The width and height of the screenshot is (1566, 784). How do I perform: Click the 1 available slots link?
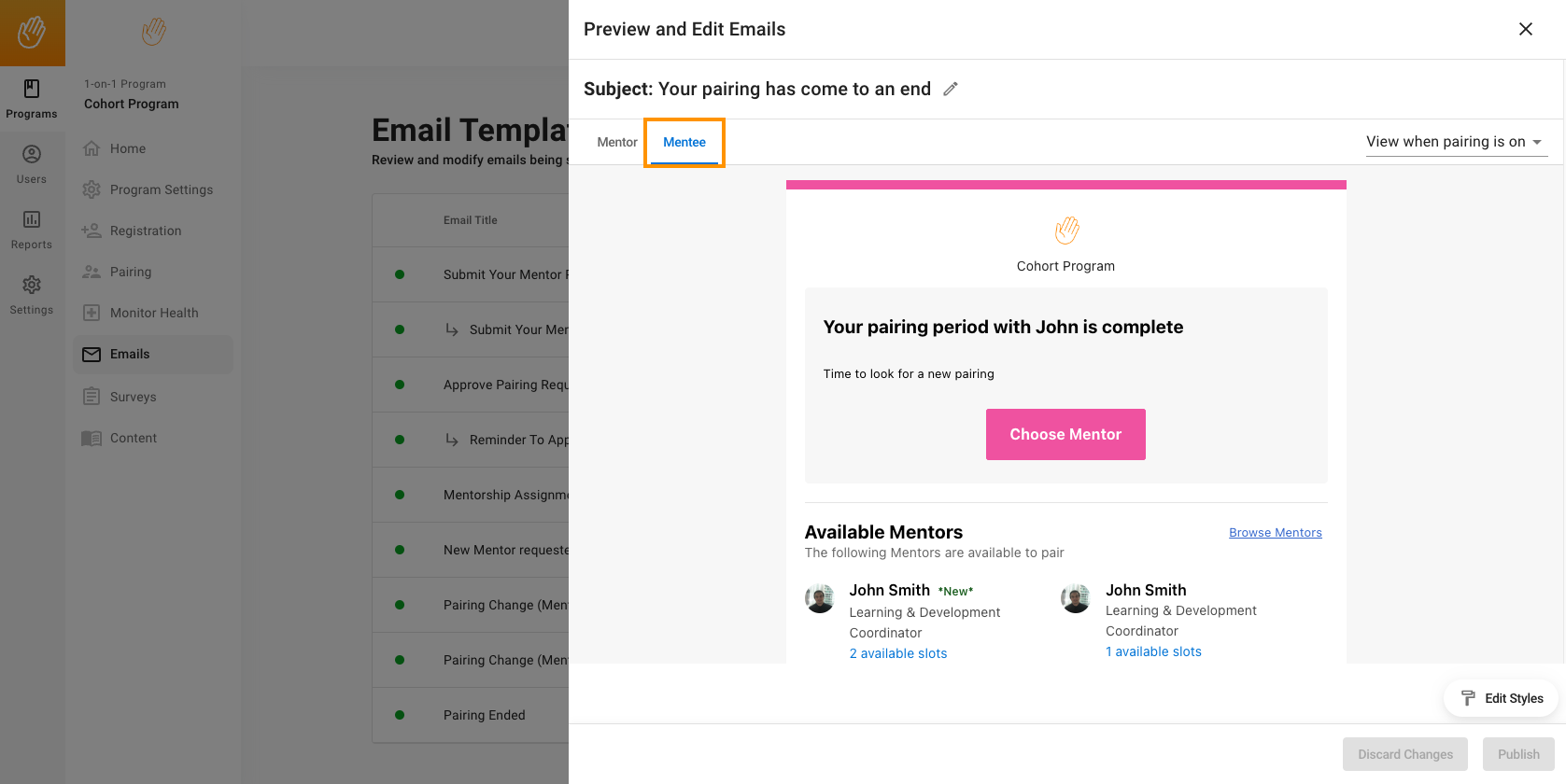[1153, 651]
